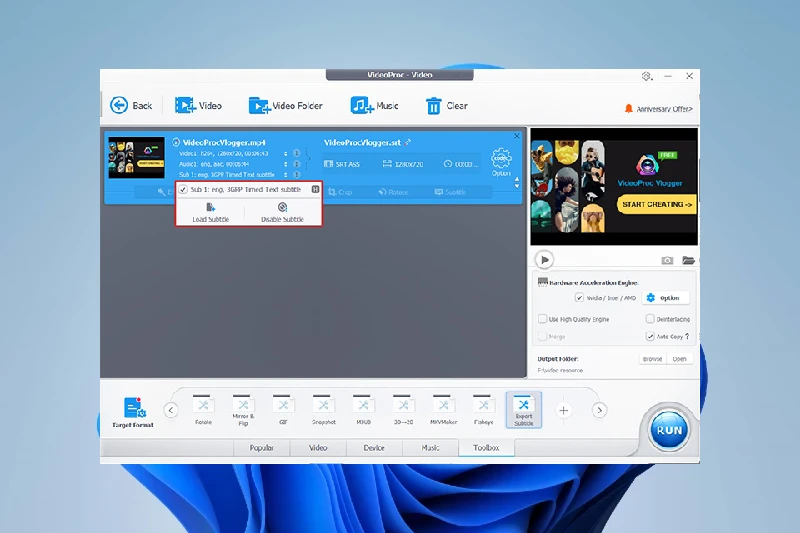Click the 1280x720 output resolution

click(403, 164)
